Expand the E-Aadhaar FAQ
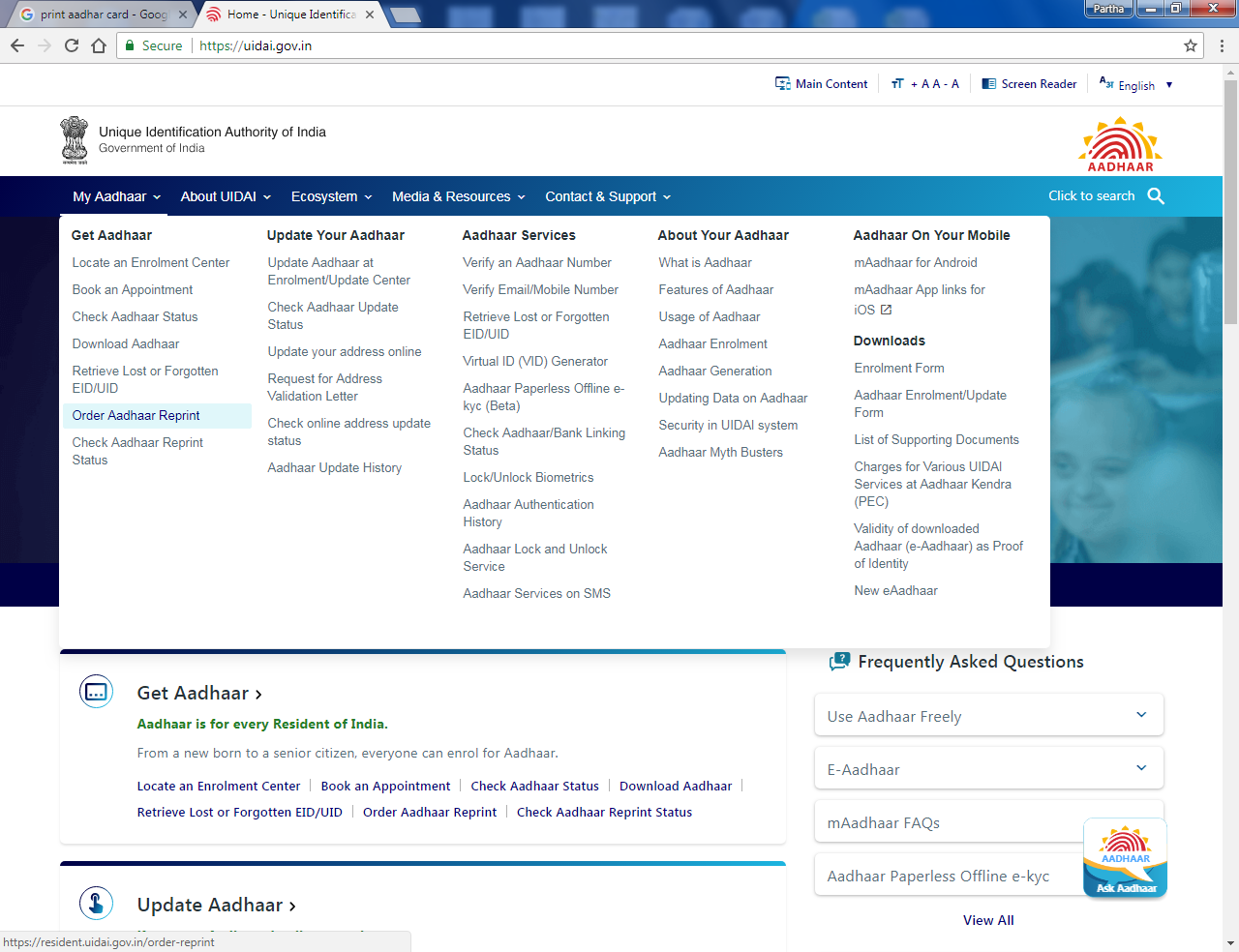Image resolution: width=1239 pixels, height=952 pixels. tap(989, 768)
